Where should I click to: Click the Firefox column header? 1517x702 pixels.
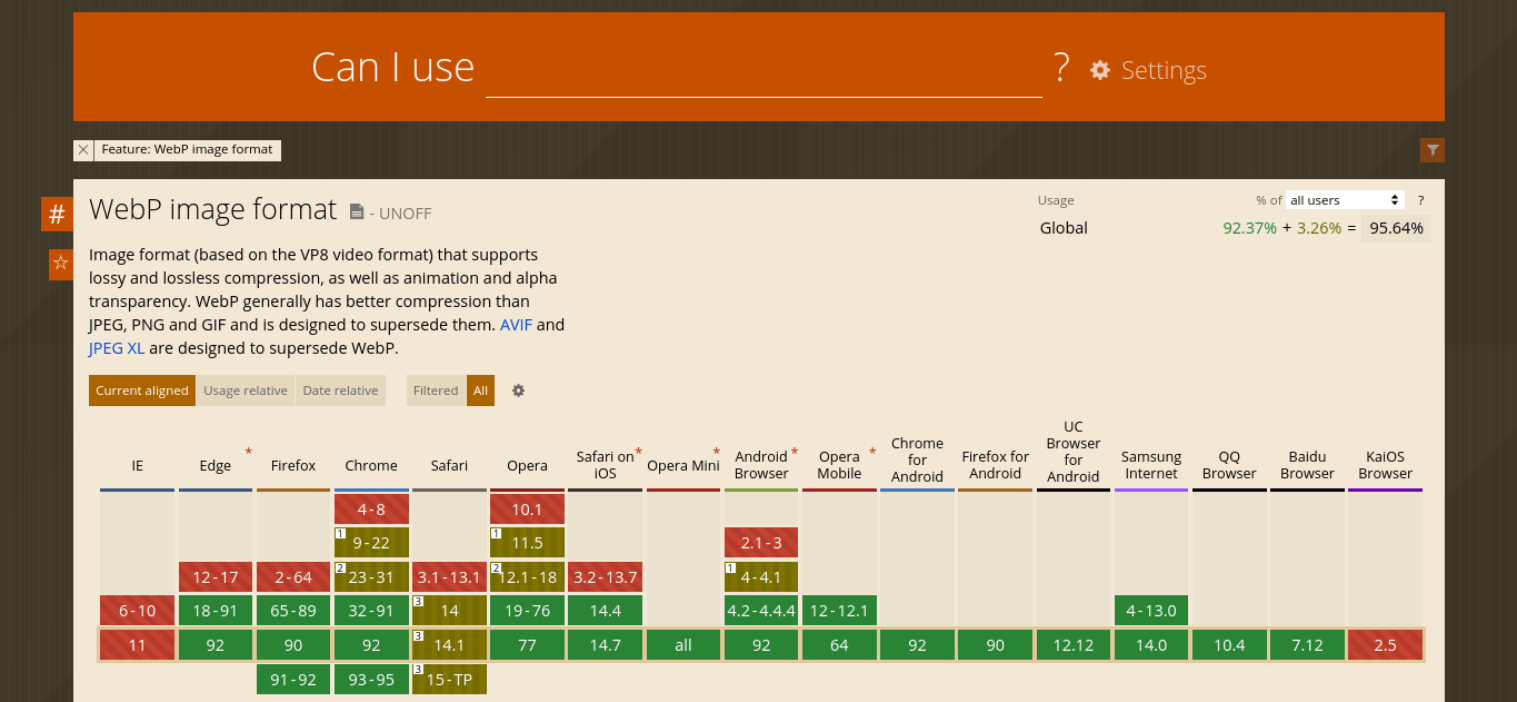click(x=293, y=466)
